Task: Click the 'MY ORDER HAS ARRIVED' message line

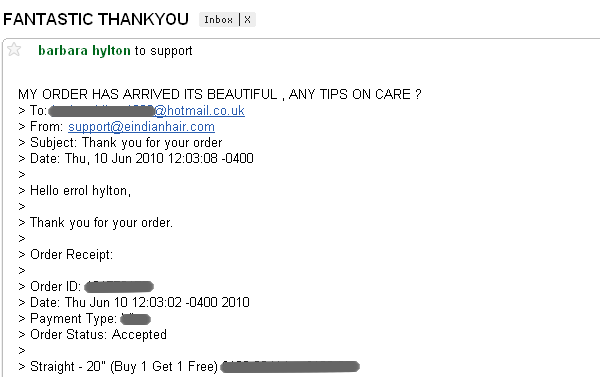Action: click(220, 94)
